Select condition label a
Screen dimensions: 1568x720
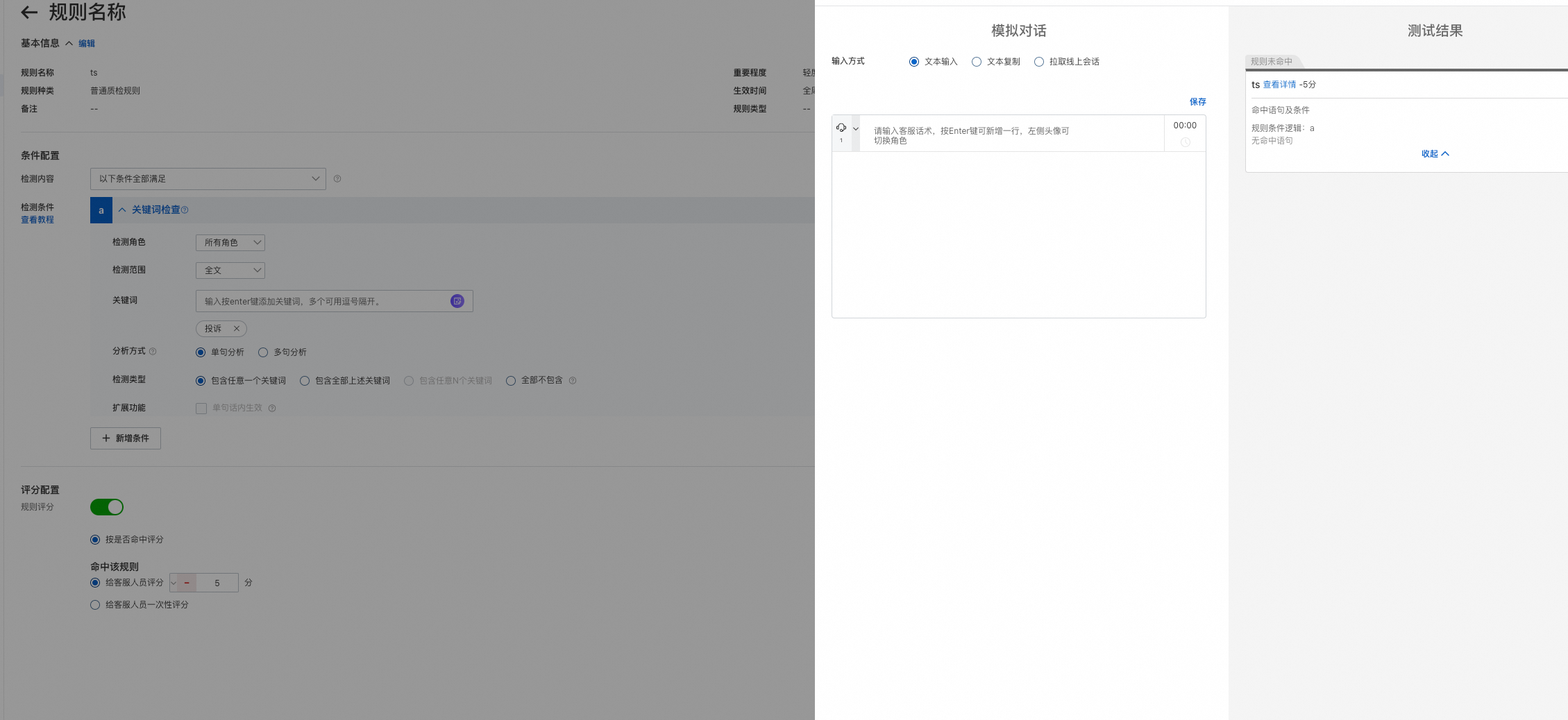click(x=101, y=210)
